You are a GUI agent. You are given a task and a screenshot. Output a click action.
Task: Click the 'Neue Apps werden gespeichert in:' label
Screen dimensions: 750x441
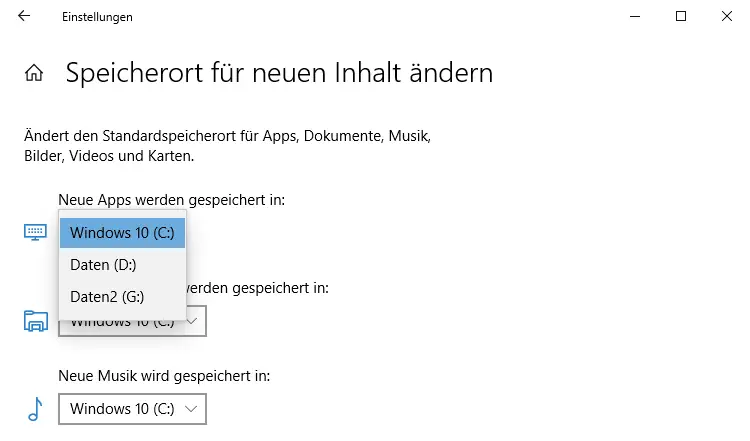(x=172, y=200)
